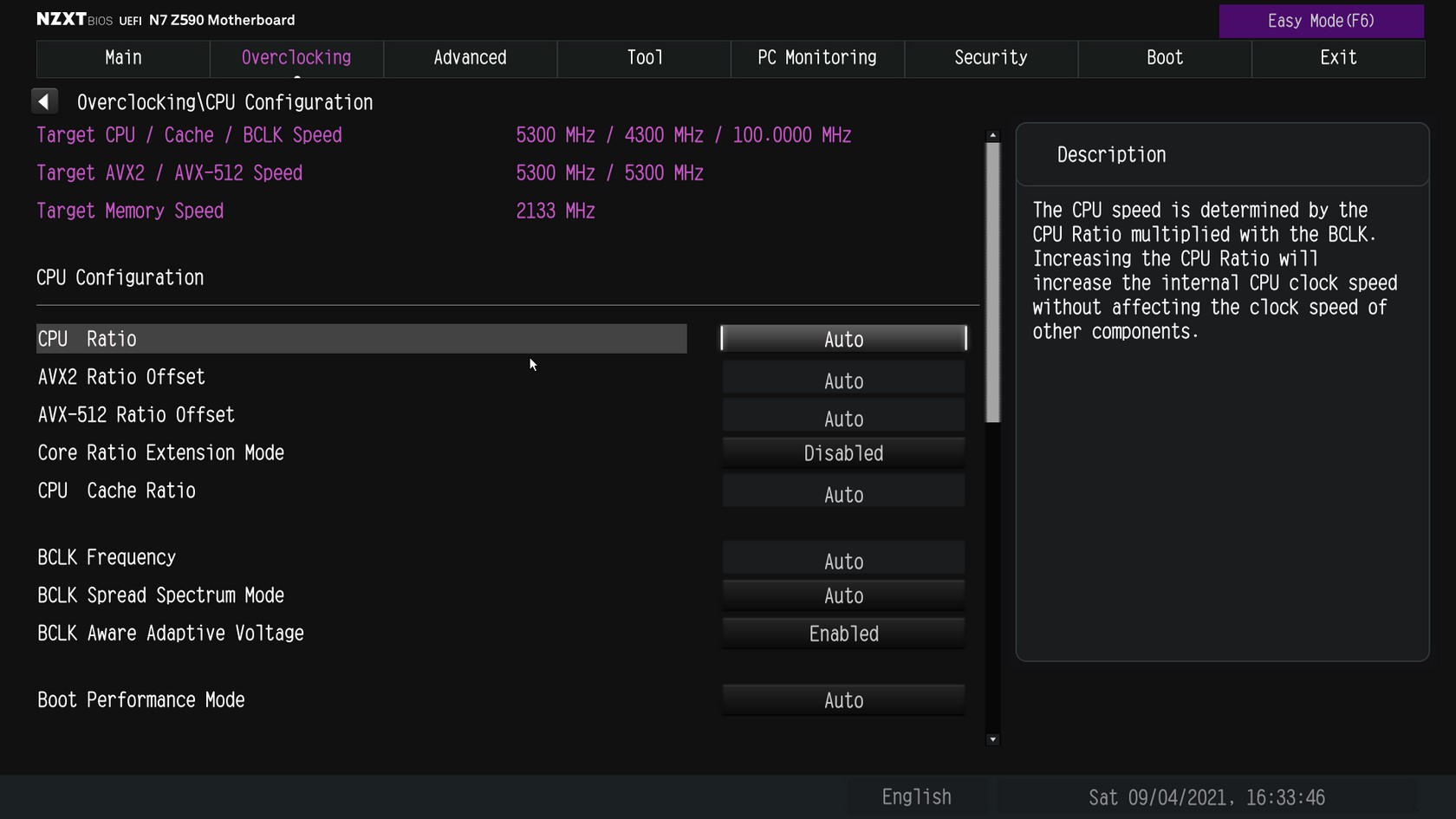Open the PC Monitoring tab
Screen dimensions: 1456x819
[x=817, y=58]
